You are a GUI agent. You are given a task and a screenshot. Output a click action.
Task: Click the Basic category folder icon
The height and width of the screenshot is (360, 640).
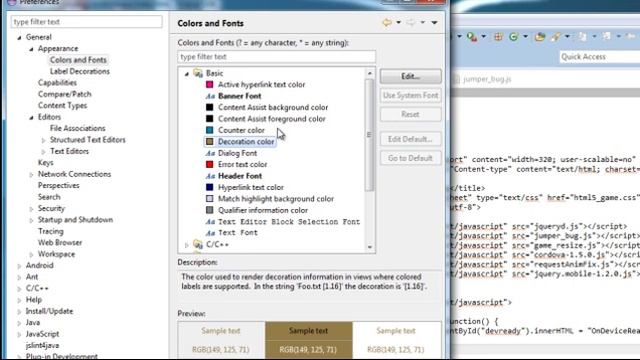[198, 73]
